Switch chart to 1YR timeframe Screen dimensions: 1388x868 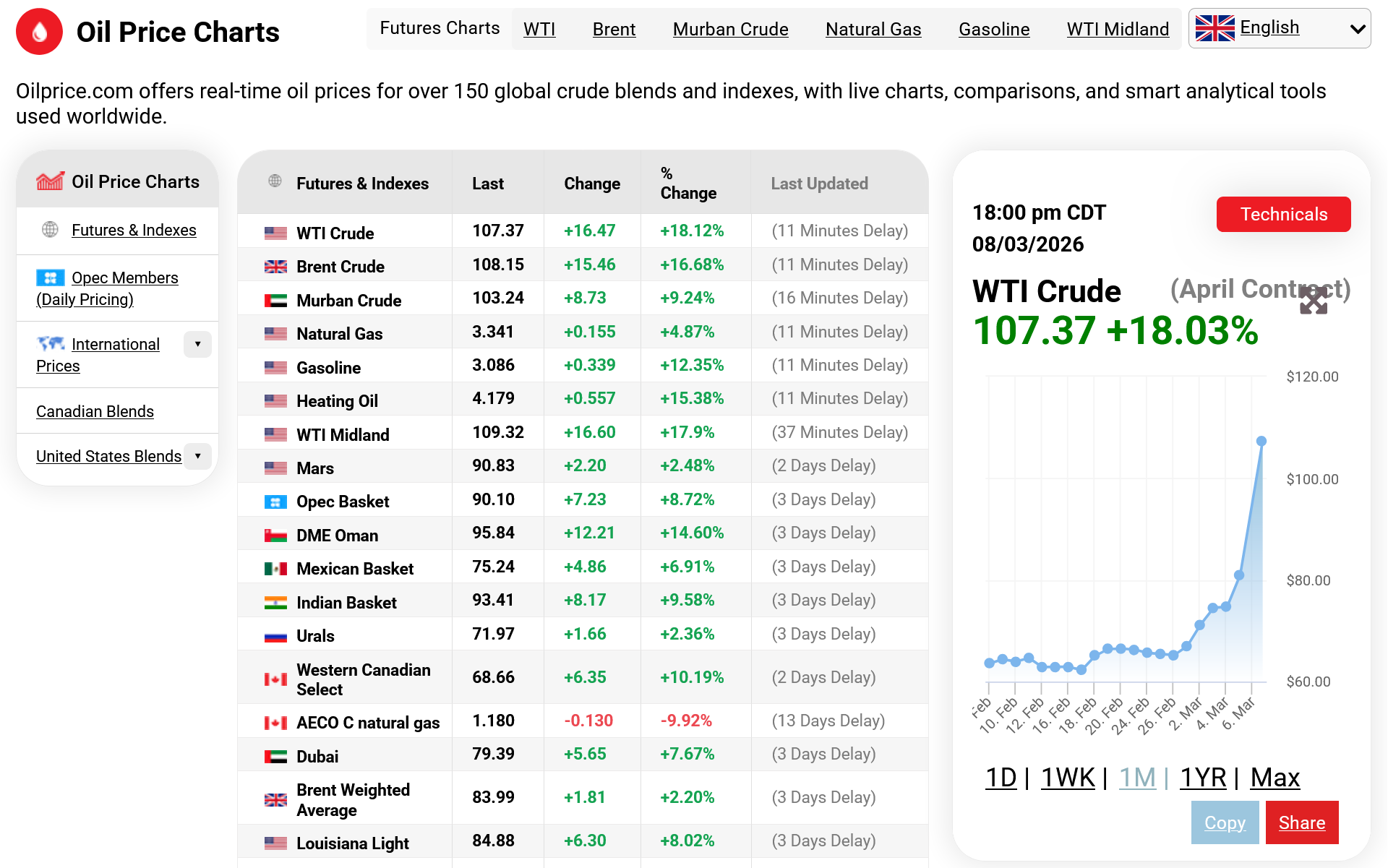(1202, 778)
